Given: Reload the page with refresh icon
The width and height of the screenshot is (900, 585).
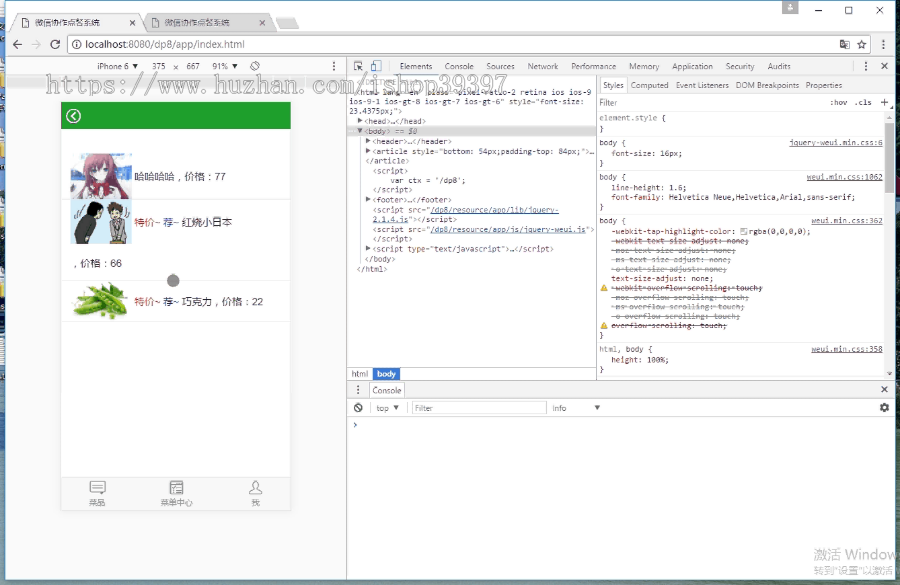Looking at the screenshot, I should pyautogui.click(x=55, y=44).
